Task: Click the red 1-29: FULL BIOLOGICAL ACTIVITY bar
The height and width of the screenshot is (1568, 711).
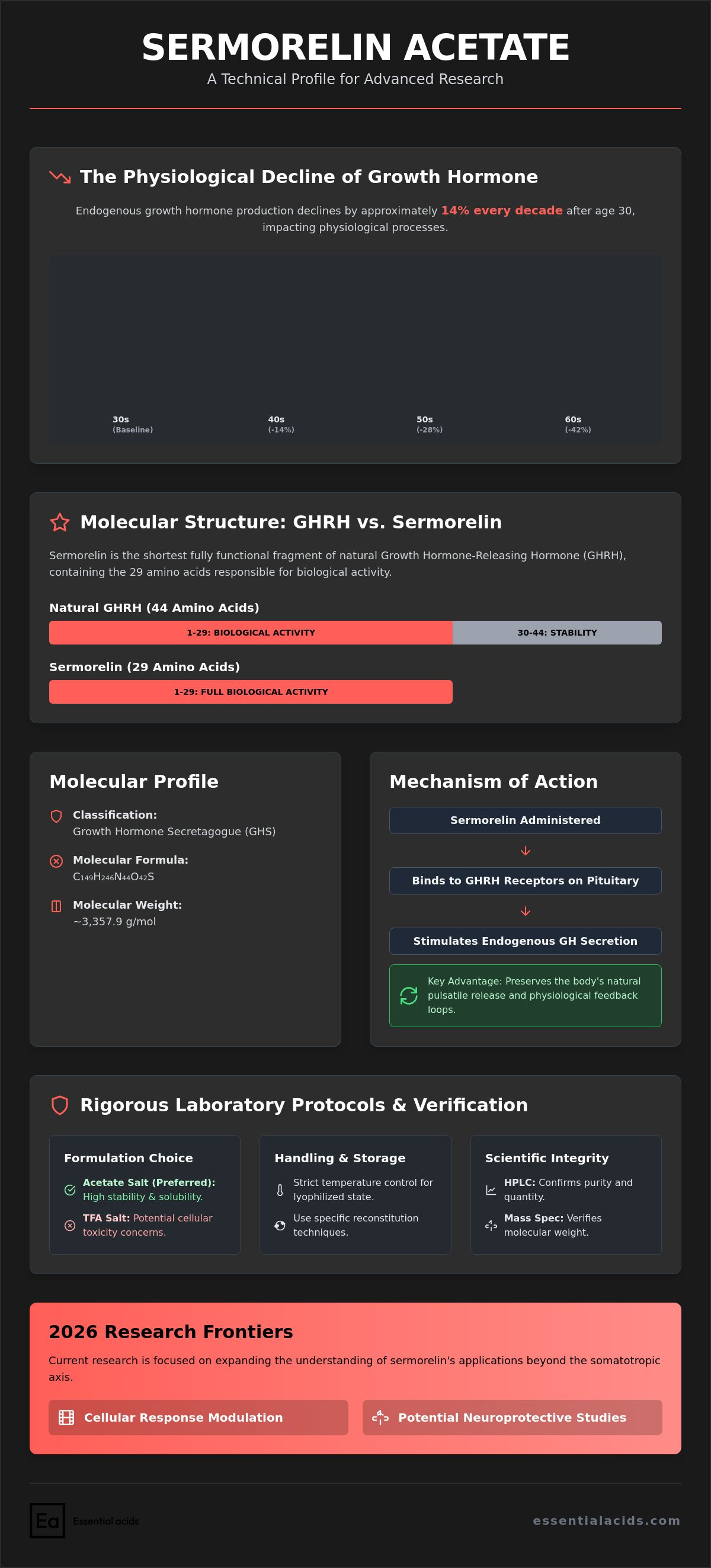Action: coord(251,692)
